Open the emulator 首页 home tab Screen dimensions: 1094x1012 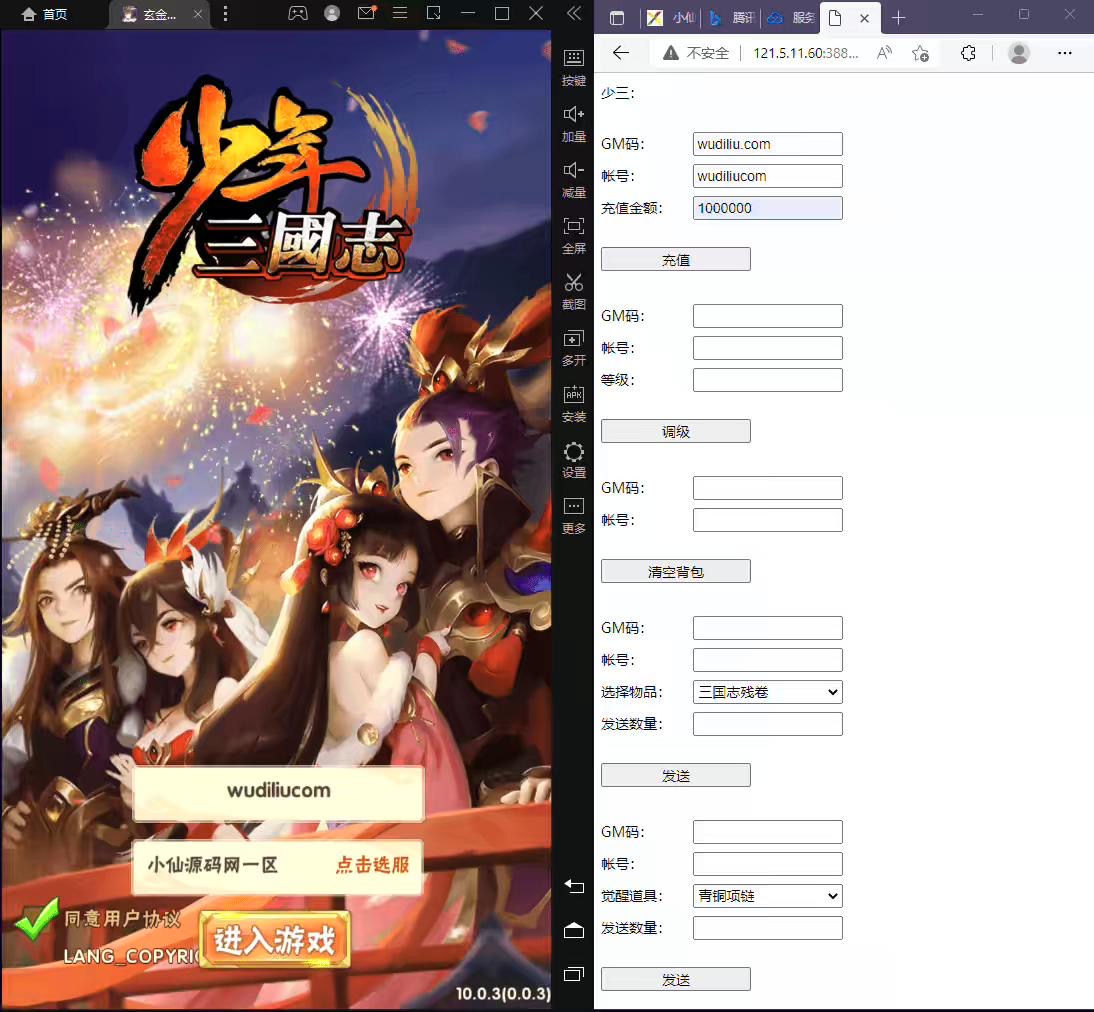(44, 14)
